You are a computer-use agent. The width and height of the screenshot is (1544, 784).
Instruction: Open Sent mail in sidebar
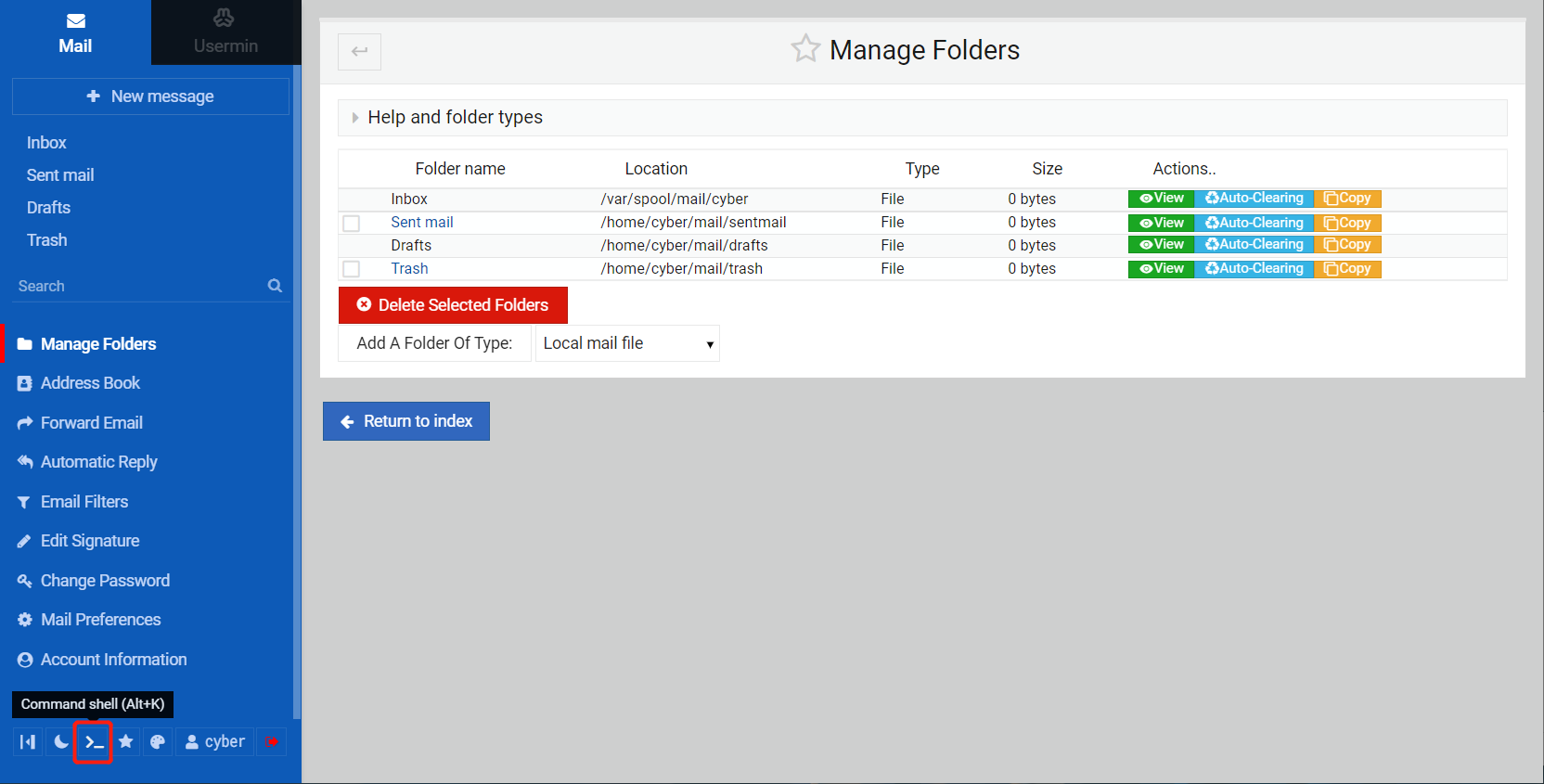tap(60, 175)
